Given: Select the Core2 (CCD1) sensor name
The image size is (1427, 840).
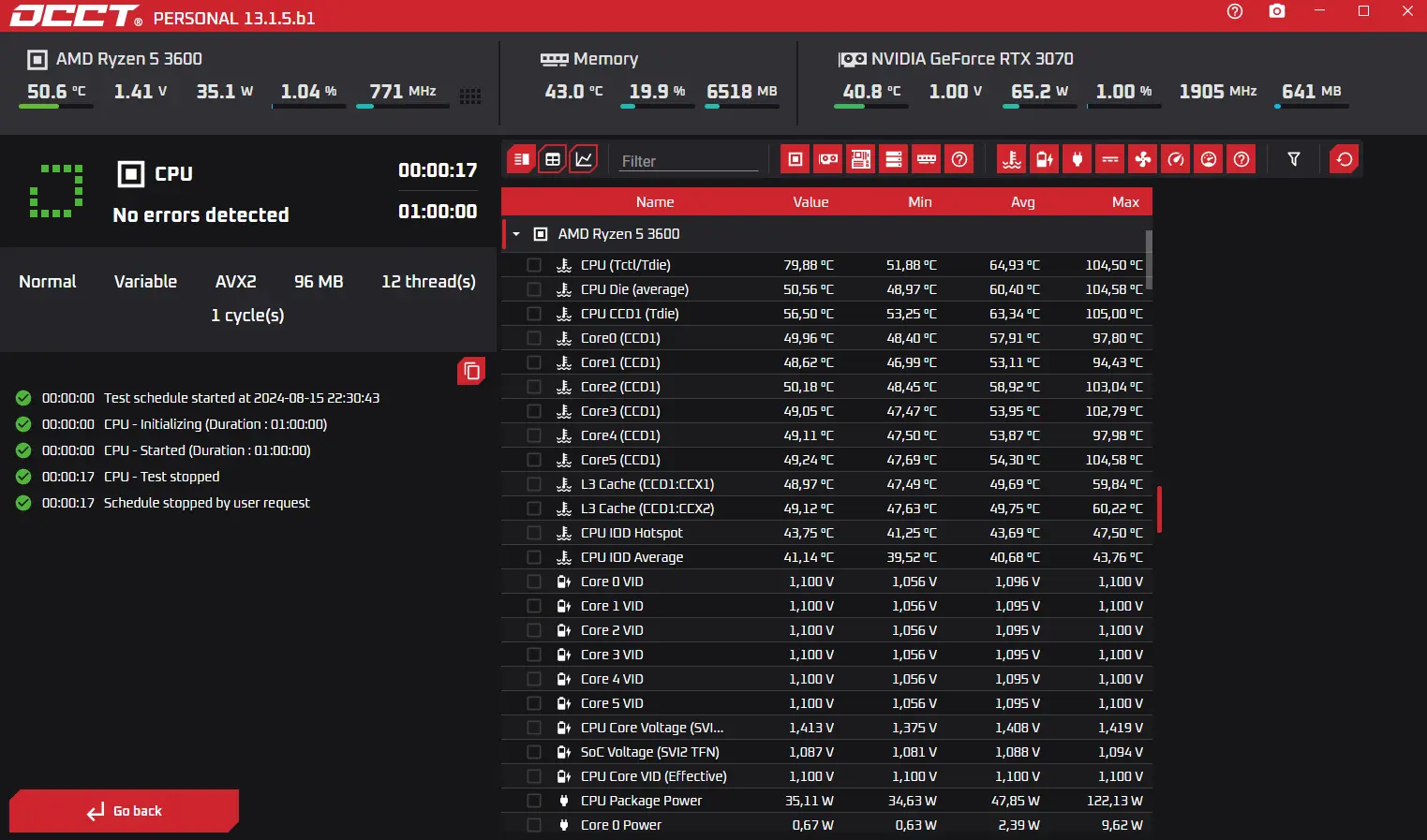Looking at the screenshot, I should (x=620, y=387).
